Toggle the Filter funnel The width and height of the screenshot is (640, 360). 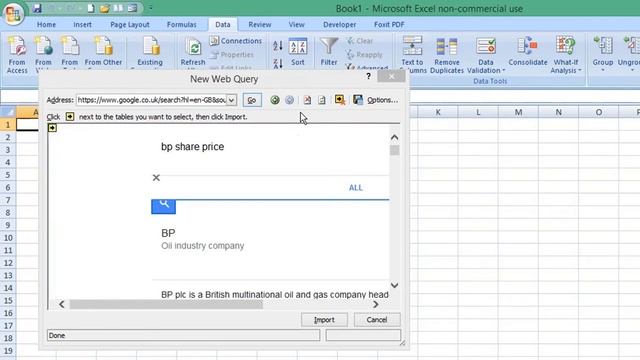[x=329, y=52]
